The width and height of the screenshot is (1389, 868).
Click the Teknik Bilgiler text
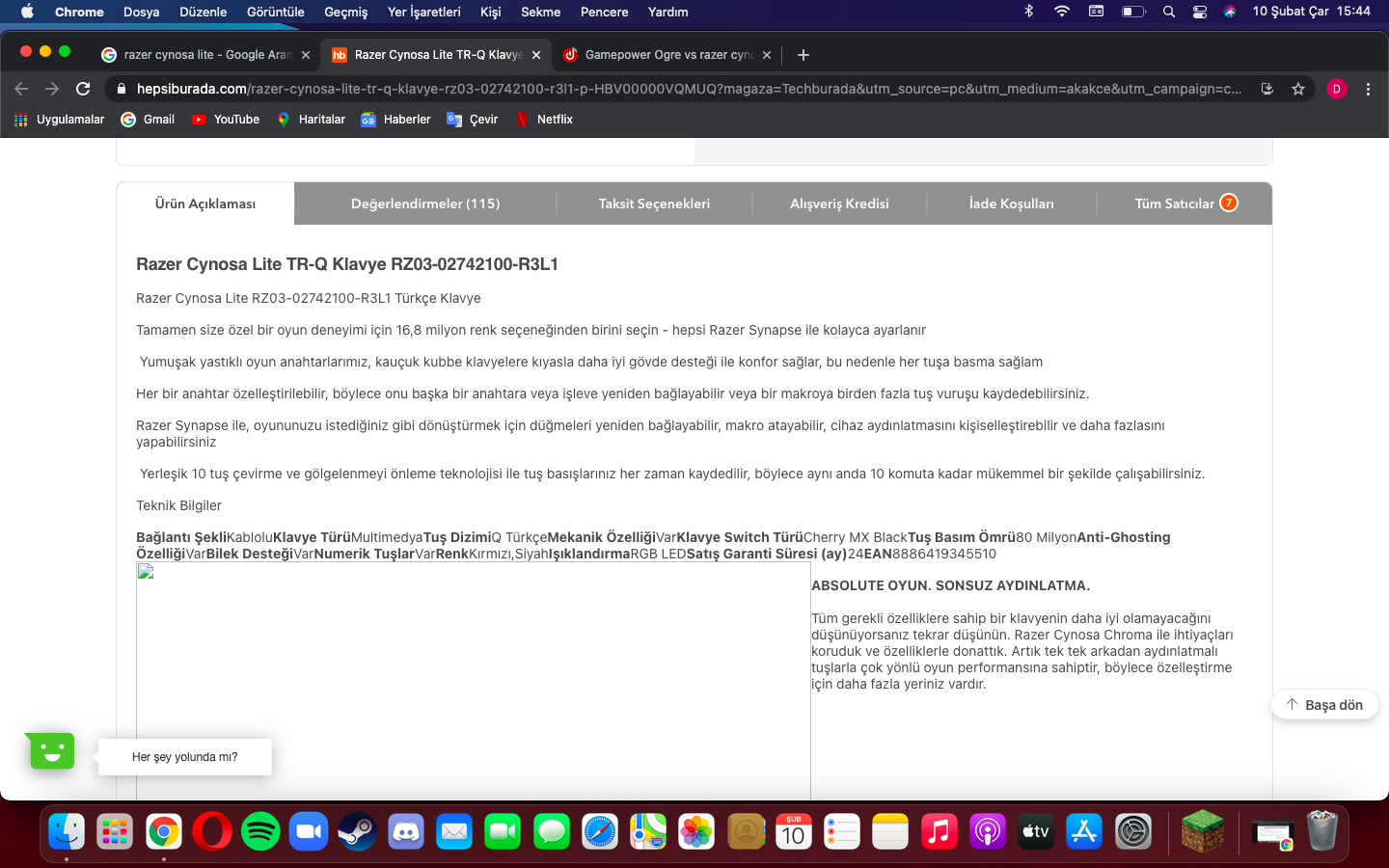[x=178, y=505]
